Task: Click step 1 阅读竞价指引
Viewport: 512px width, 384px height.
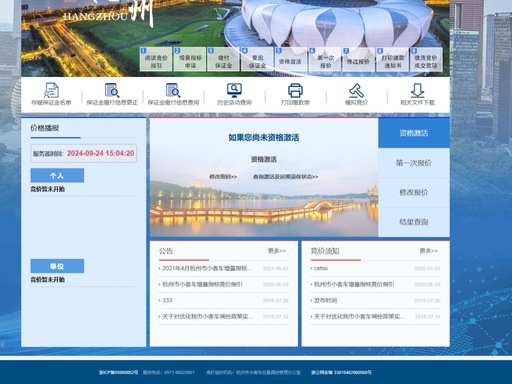Action: click(x=156, y=59)
